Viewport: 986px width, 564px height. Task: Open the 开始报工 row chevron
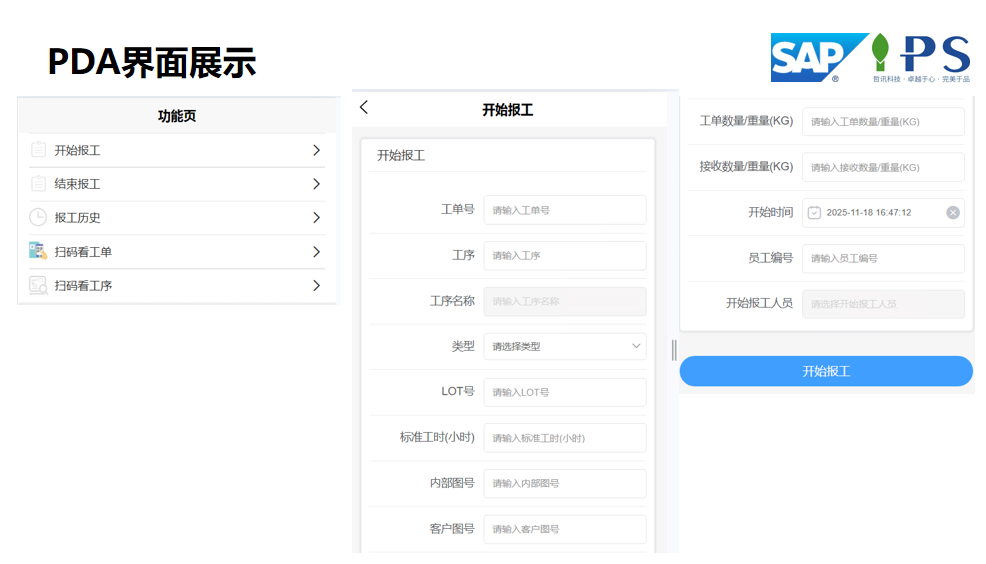click(x=316, y=150)
